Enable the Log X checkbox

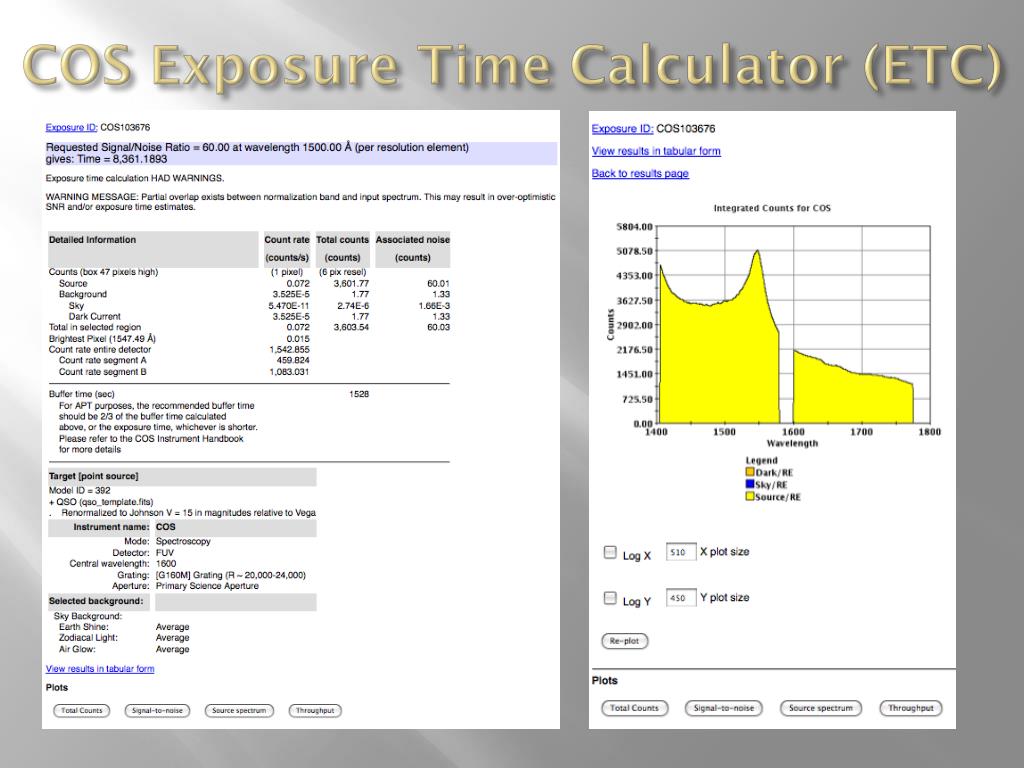coord(610,552)
